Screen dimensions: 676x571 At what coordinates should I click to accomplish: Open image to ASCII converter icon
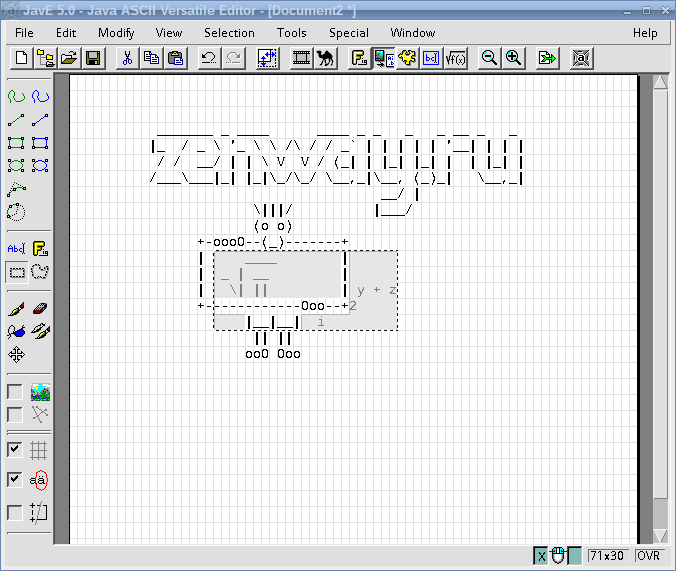[383, 58]
